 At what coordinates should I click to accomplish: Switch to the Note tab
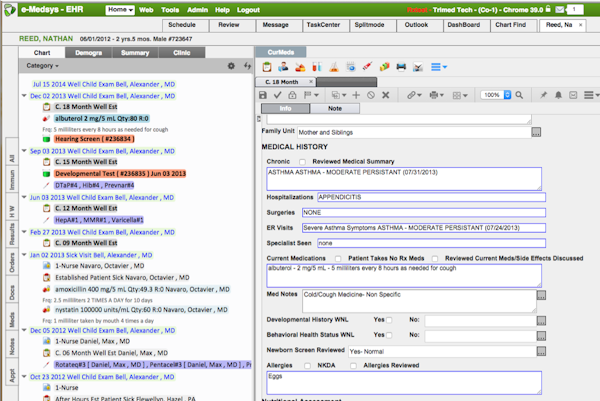(x=335, y=109)
